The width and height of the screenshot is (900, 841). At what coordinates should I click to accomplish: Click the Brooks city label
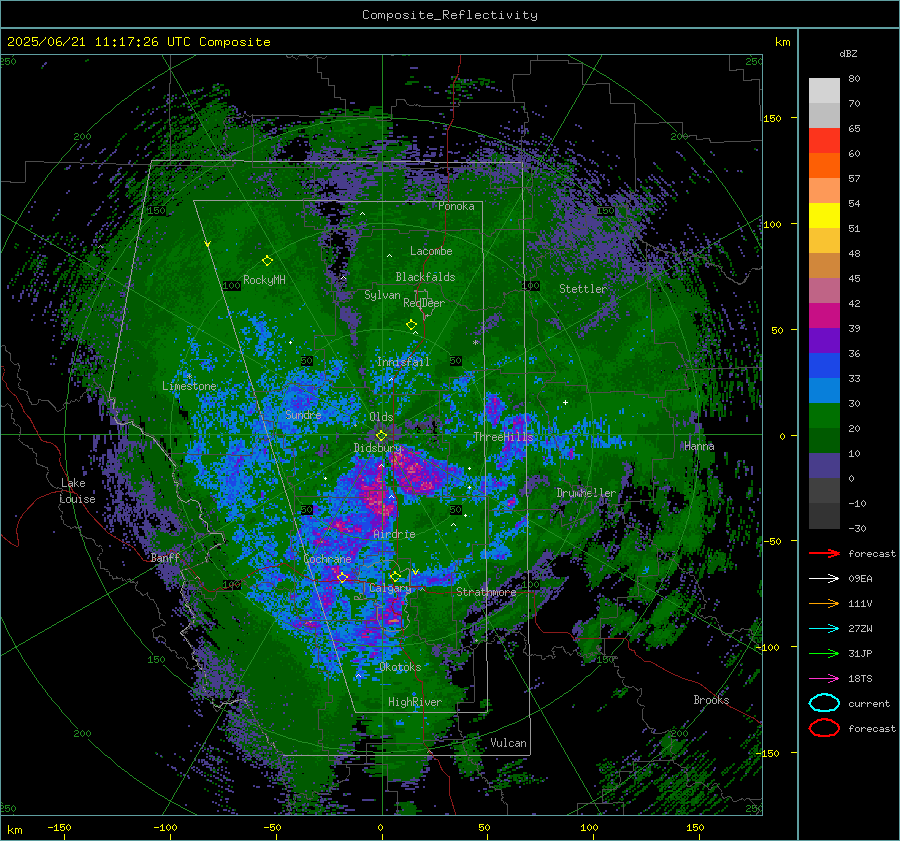point(711,700)
